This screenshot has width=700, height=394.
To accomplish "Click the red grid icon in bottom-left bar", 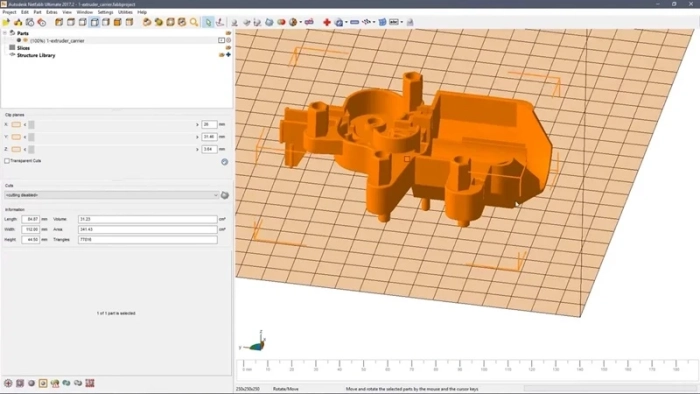I will 90,383.
